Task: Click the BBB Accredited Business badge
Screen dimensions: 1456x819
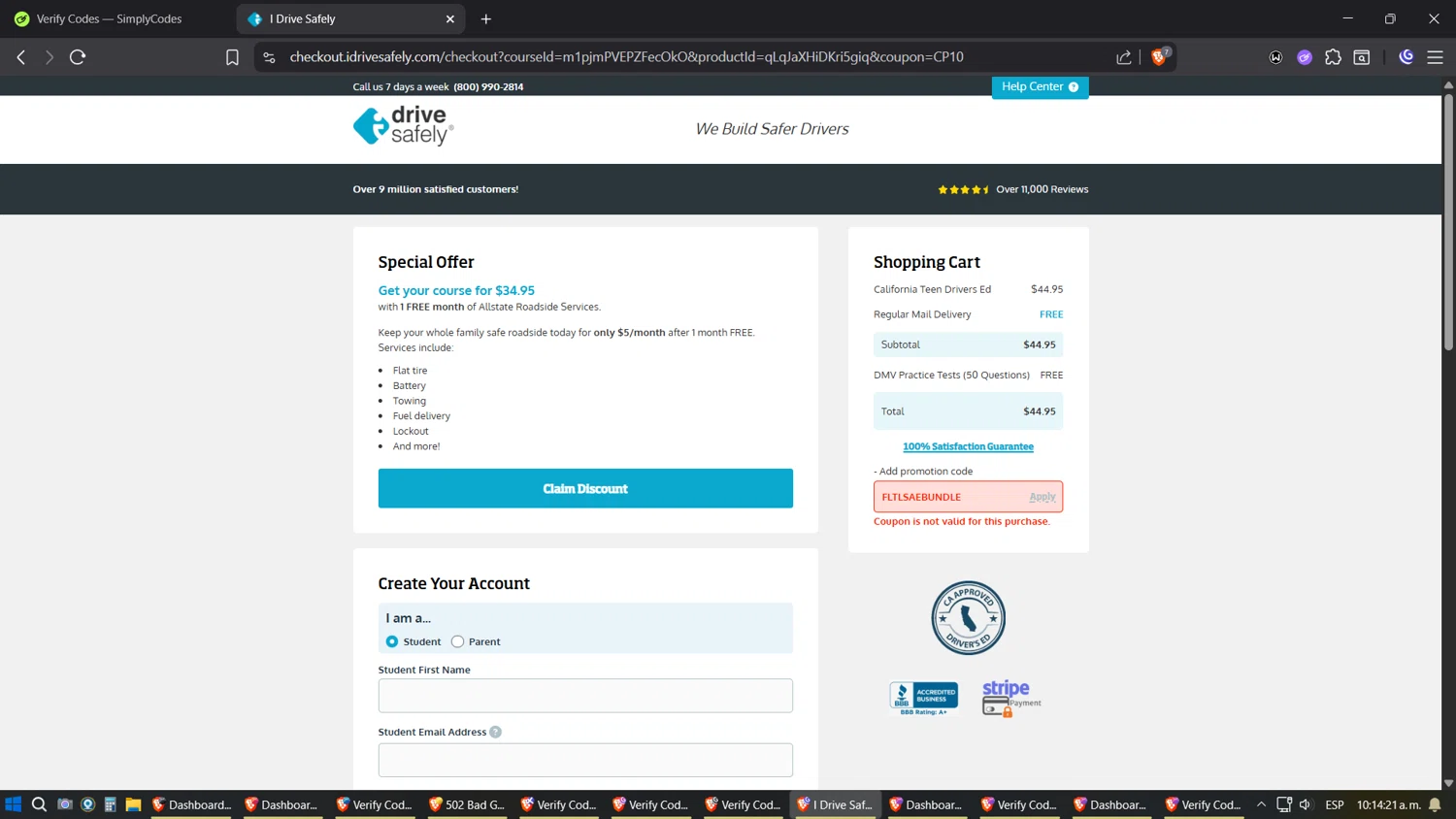Action: tap(923, 698)
